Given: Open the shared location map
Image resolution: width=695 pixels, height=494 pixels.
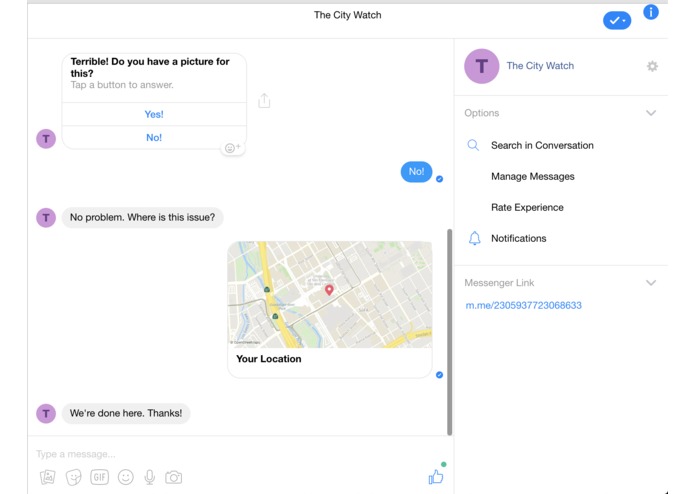Looking at the screenshot, I should click(x=330, y=295).
